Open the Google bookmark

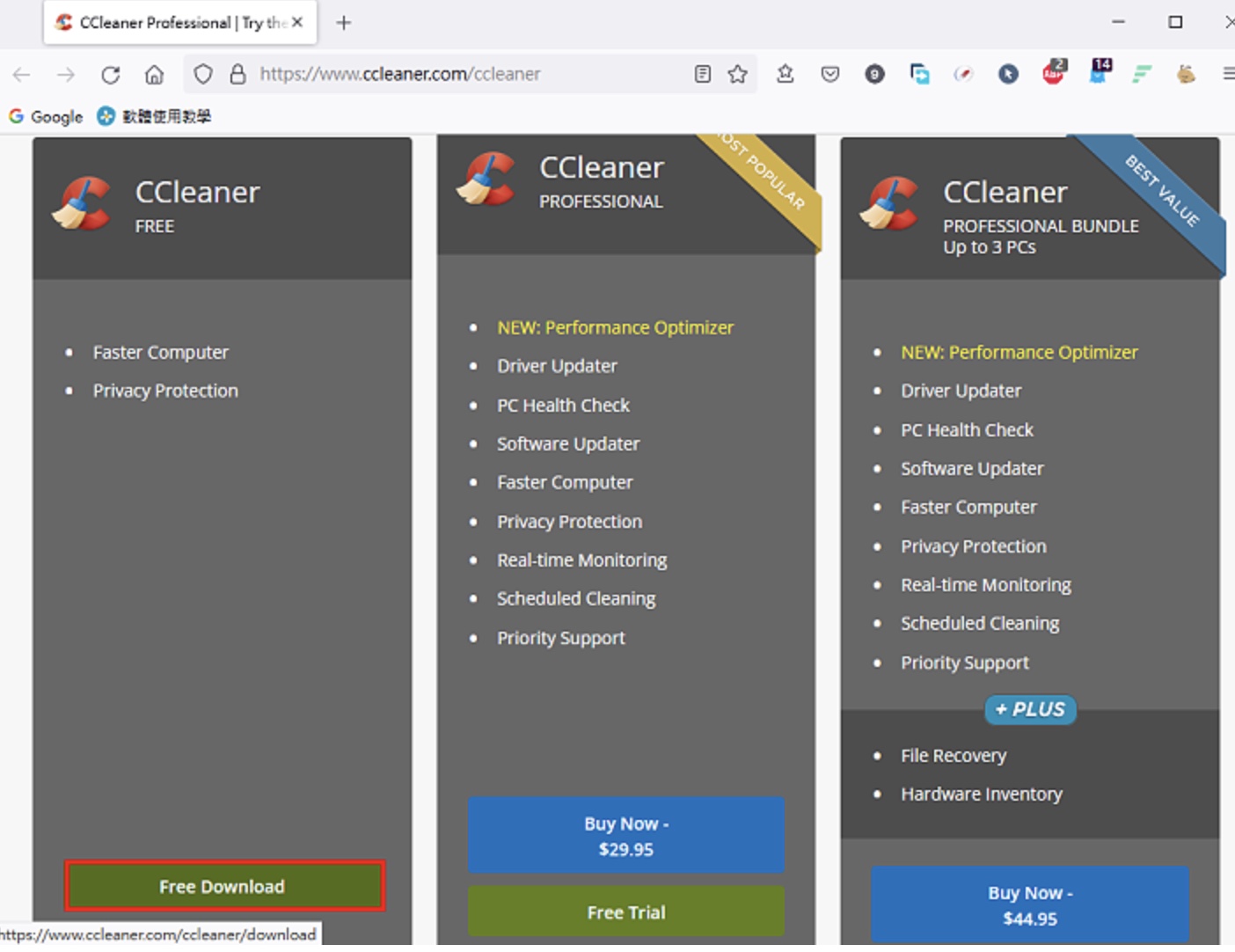46,116
